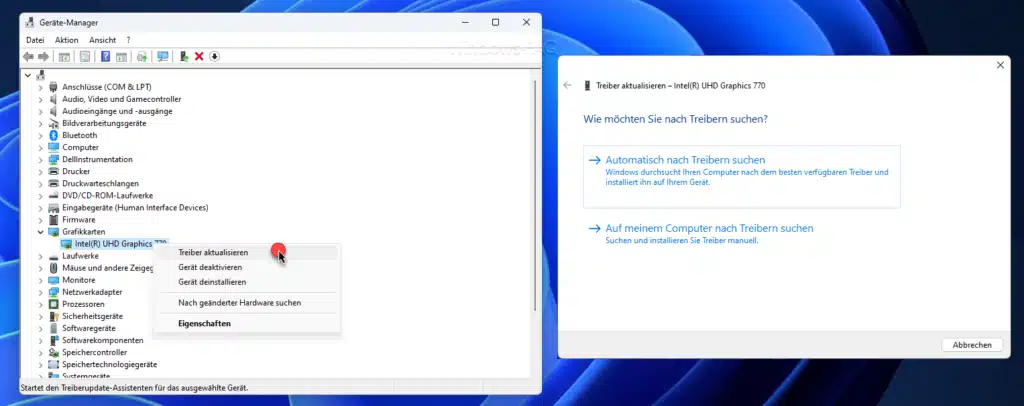Collapse the Grafikkarten node

(x=40, y=232)
